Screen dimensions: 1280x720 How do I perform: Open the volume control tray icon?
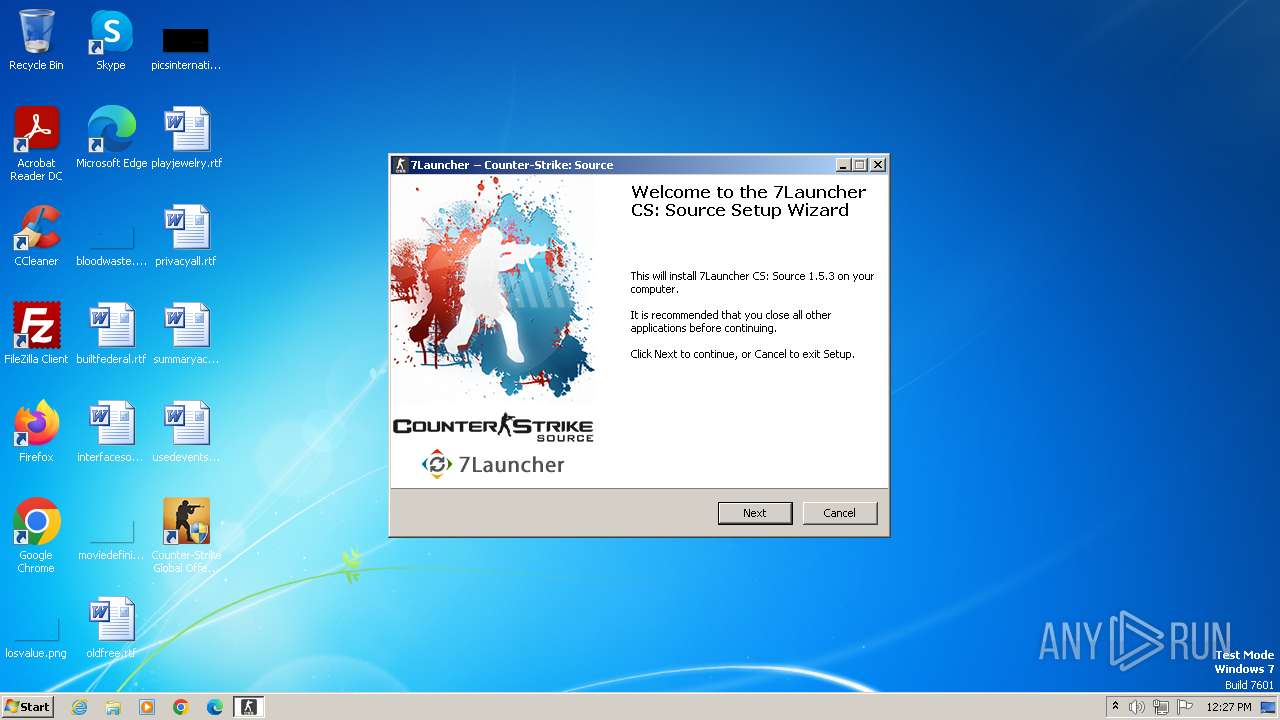pos(1137,707)
